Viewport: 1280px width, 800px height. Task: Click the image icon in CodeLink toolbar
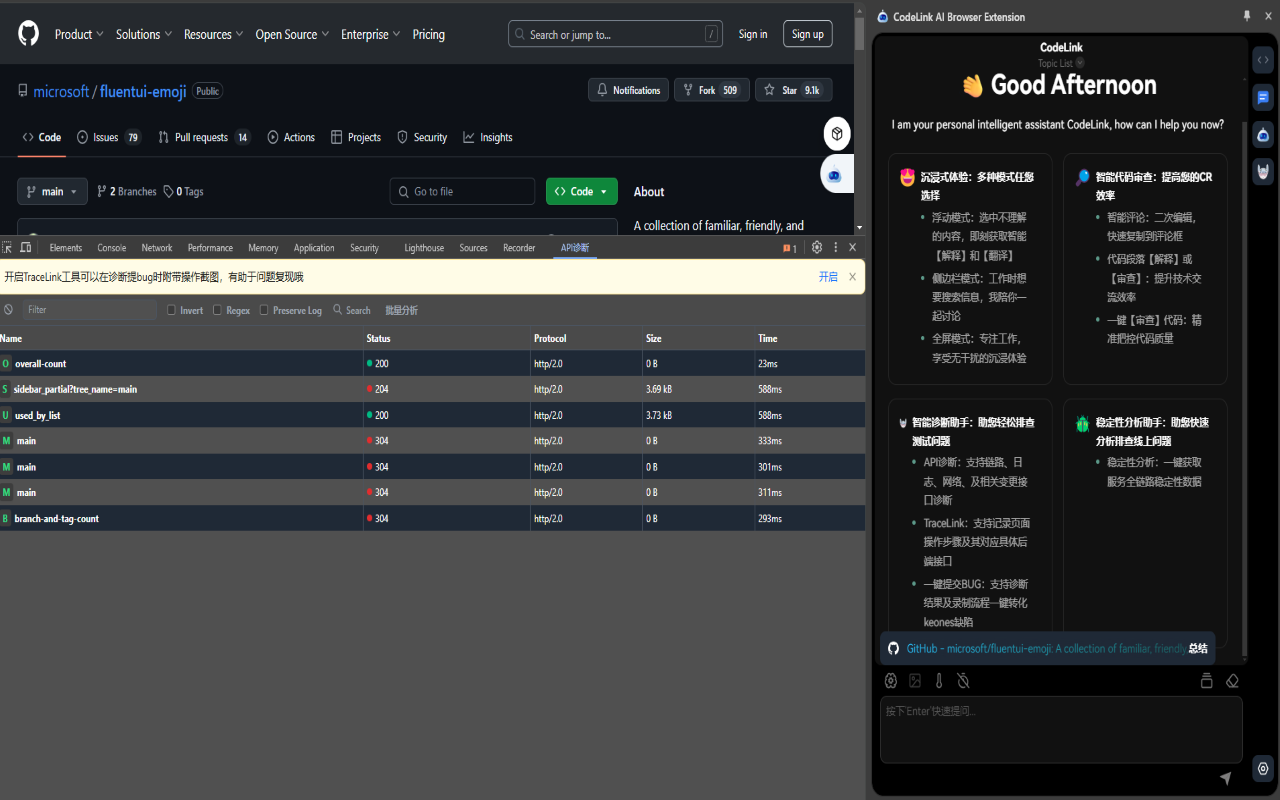click(915, 681)
